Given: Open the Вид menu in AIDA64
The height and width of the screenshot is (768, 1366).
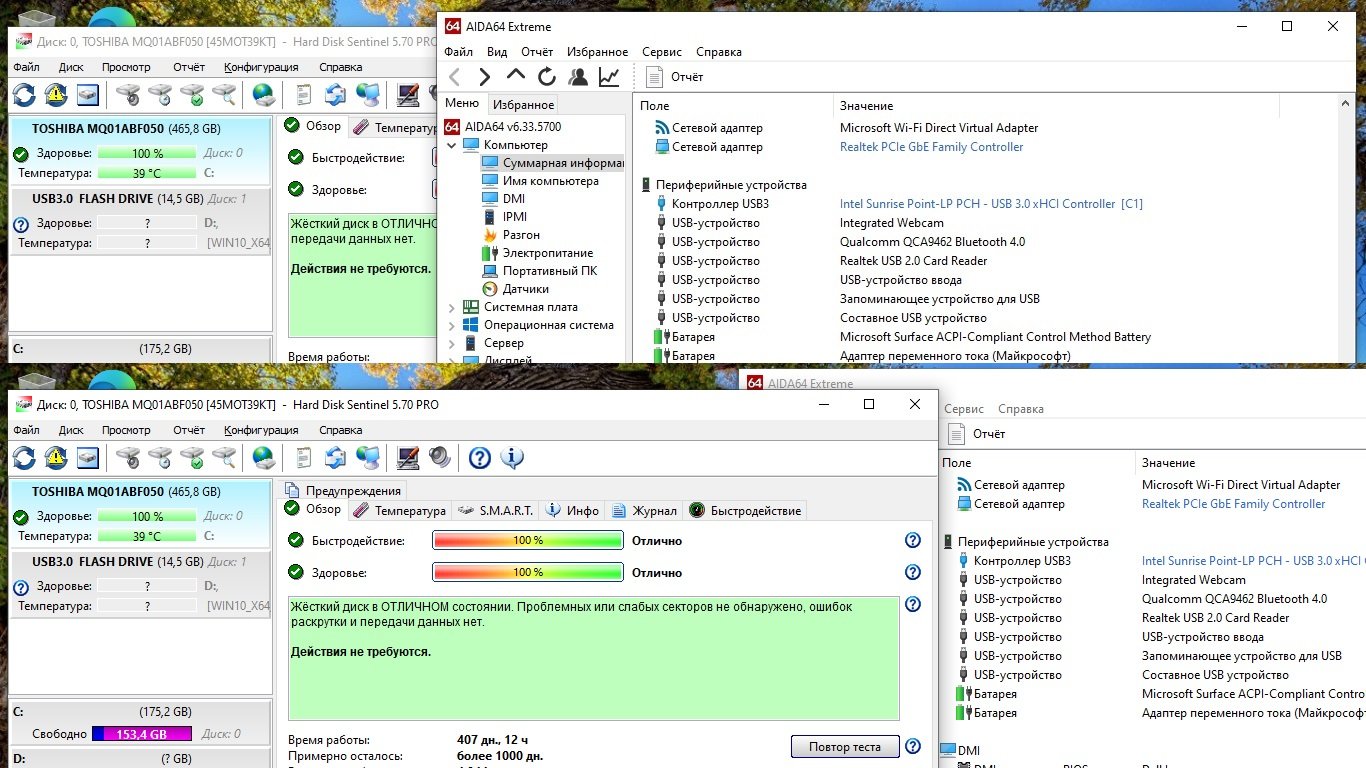Looking at the screenshot, I should tap(497, 52).
